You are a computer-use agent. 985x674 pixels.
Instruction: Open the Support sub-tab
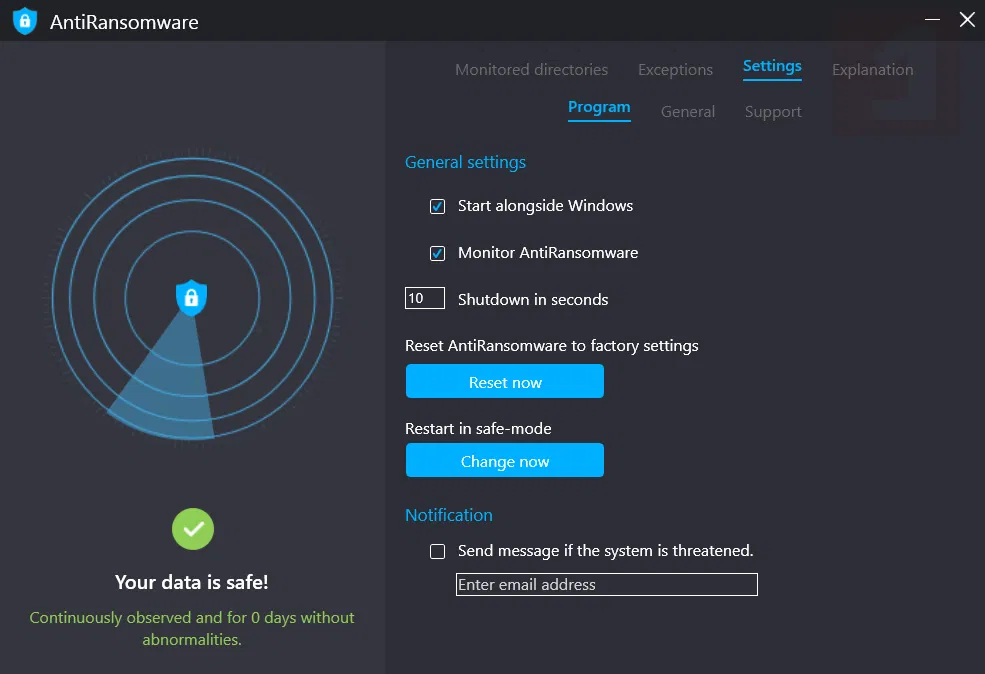(x=773, y=112)
